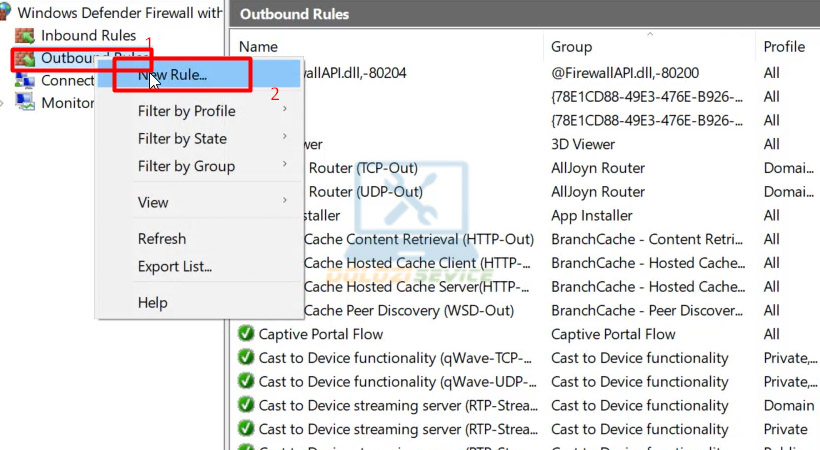Image resolution: width=820 pixels, height=450 pixels.
Task: Open the Filter by Profile submenu
Action: [x=187, y=111]
